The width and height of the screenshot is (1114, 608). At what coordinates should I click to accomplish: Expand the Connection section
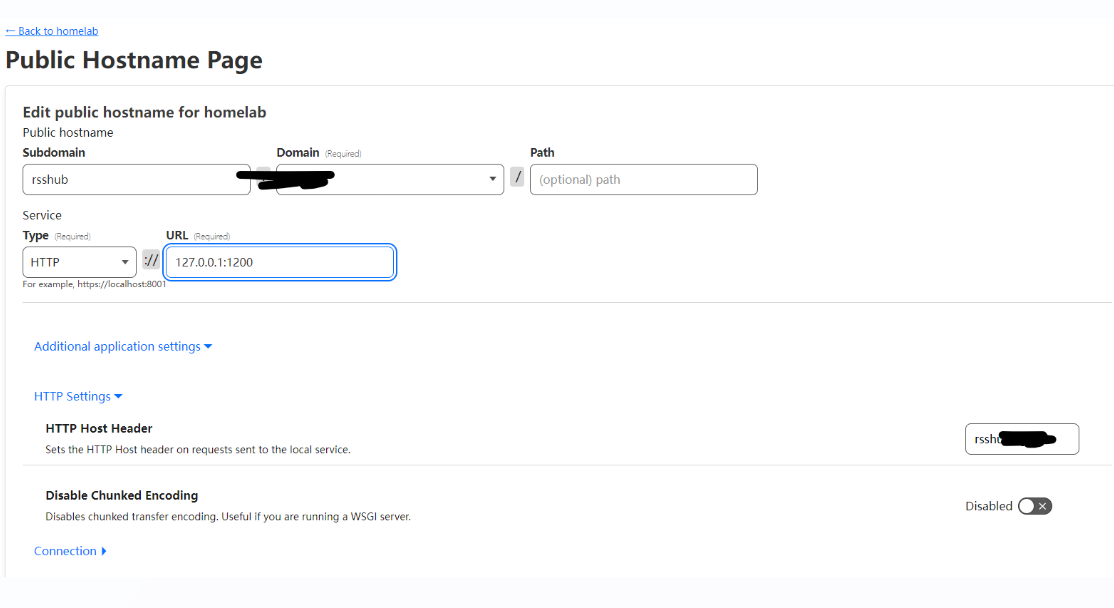(x=65, y=551)
